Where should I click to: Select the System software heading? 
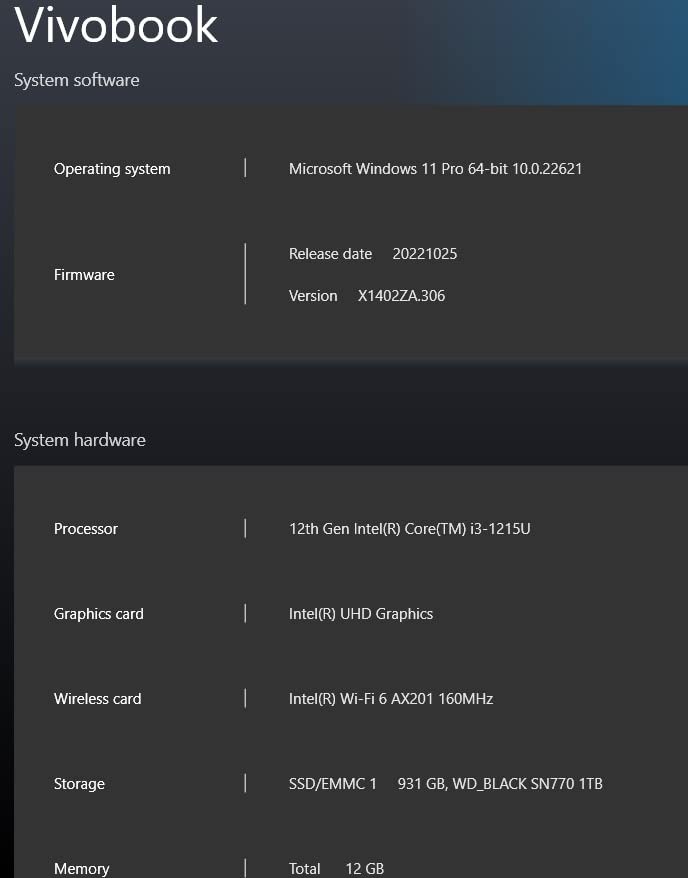pyautogui.click(x=77, y=80)
